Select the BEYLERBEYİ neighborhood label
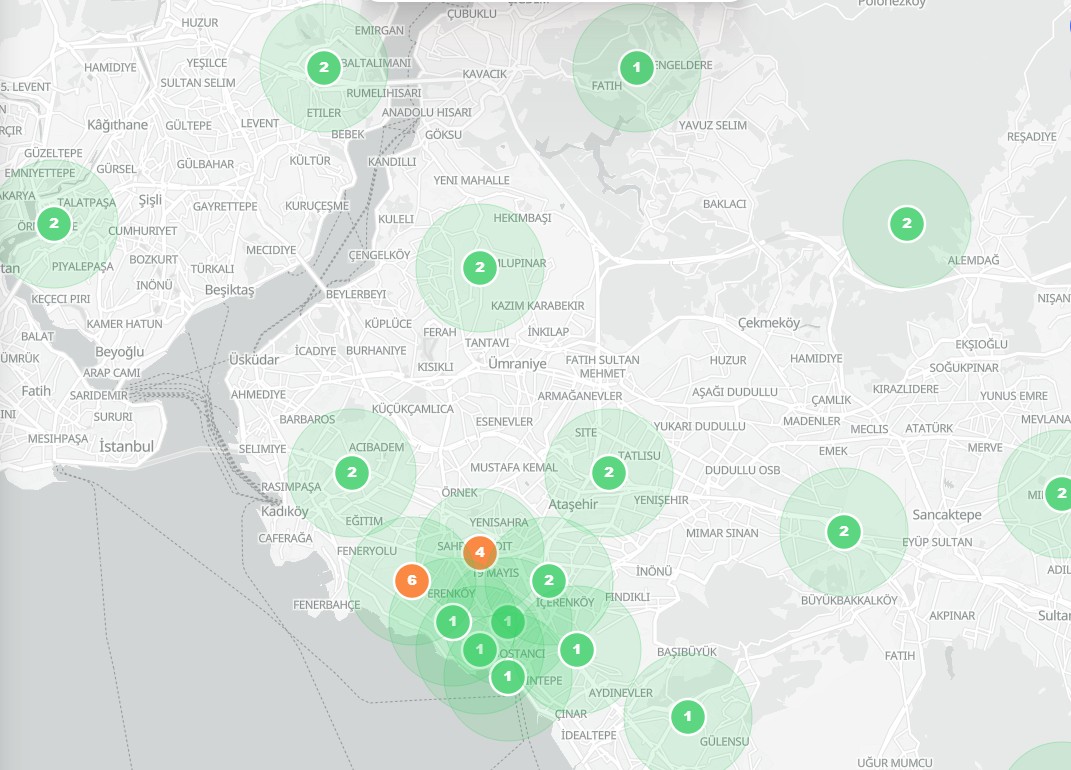The image size is (1071, 770). (356, 294)
